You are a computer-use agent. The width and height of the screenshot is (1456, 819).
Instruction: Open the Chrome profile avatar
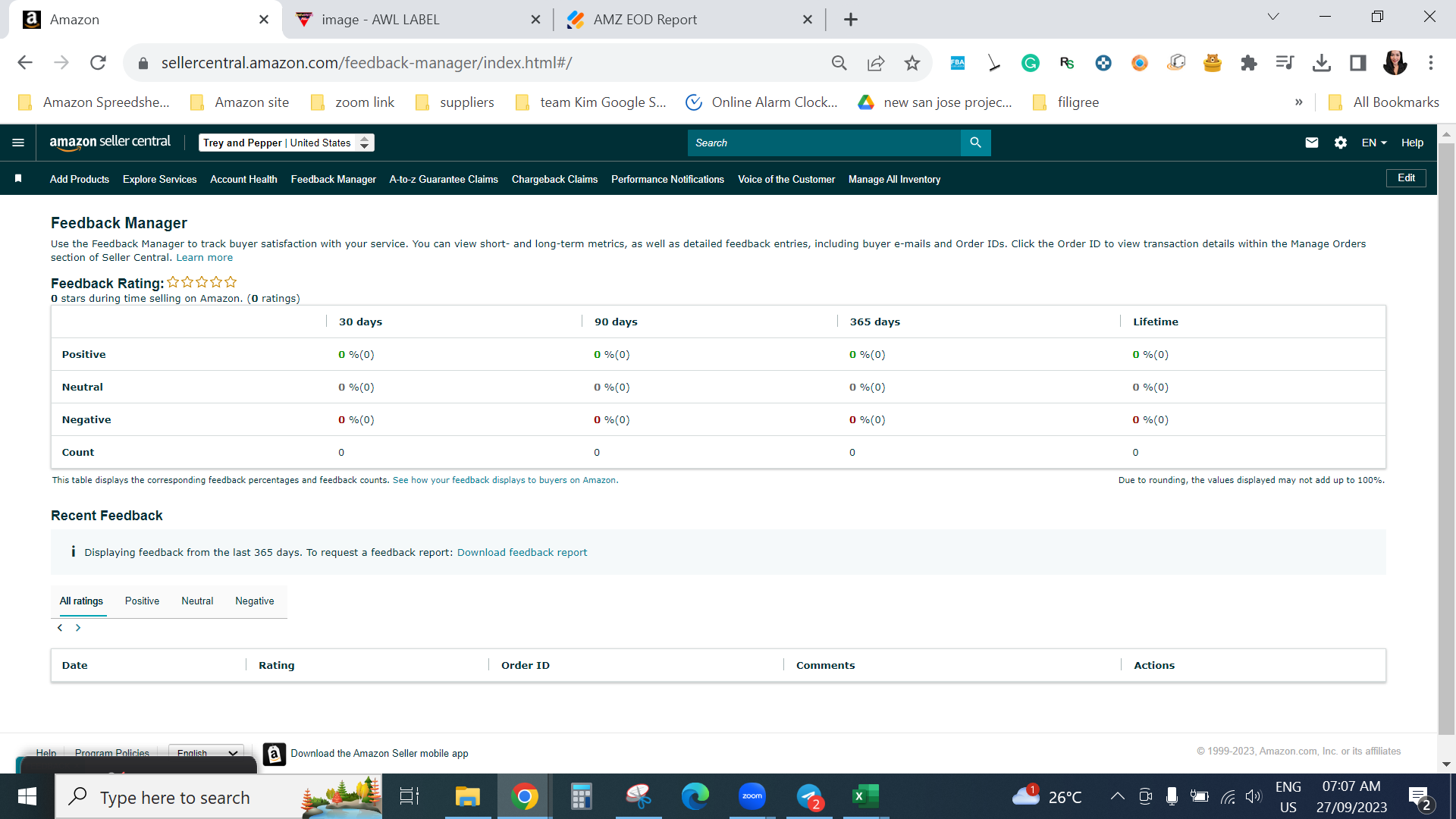[1395, 63]
